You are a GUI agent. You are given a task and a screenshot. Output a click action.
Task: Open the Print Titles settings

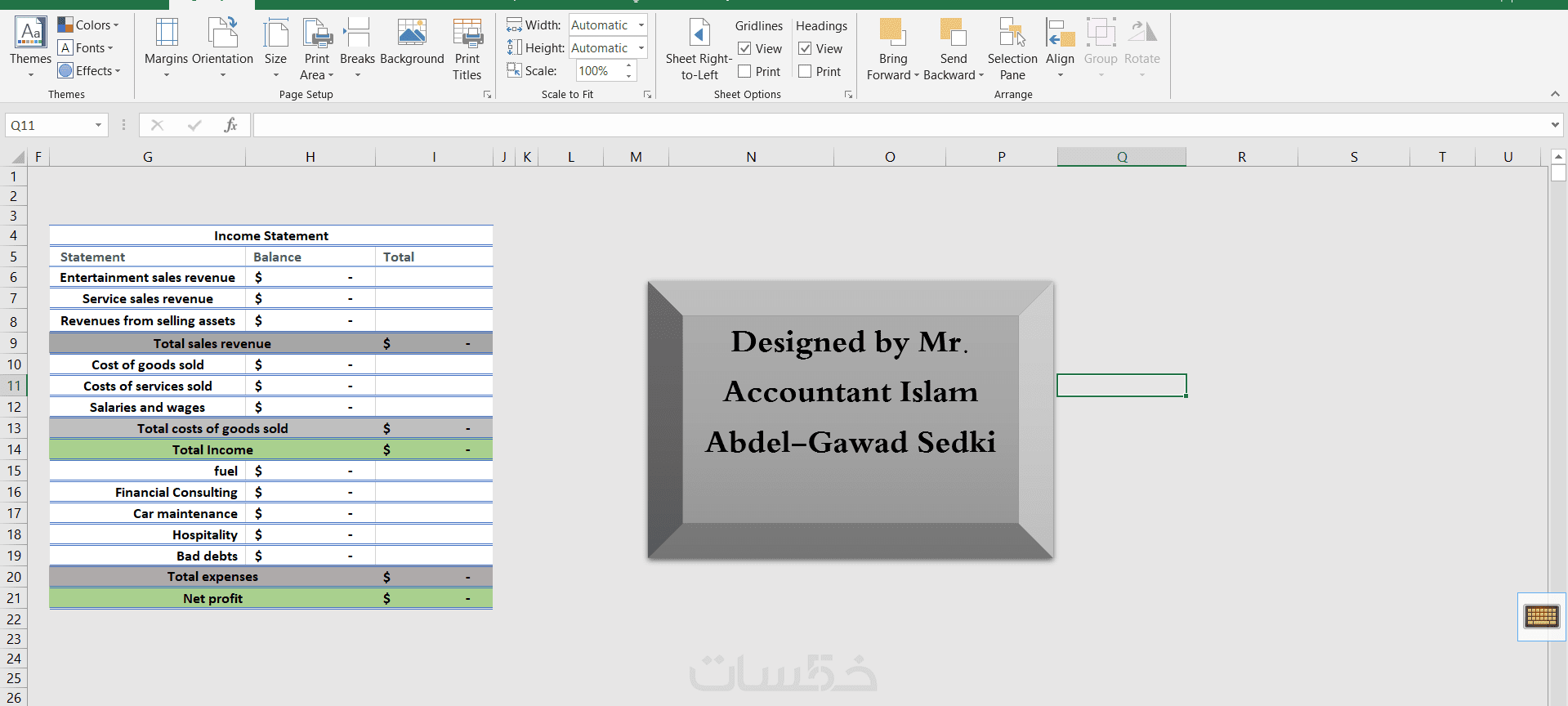click(x=467, y=49)
